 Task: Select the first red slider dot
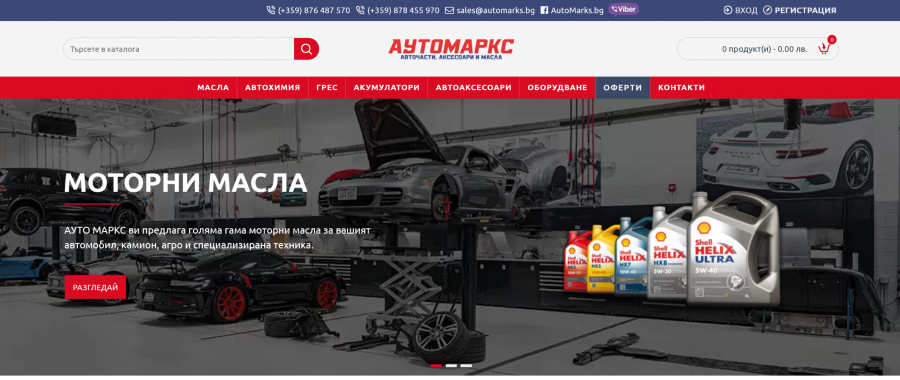pos(436,366)
